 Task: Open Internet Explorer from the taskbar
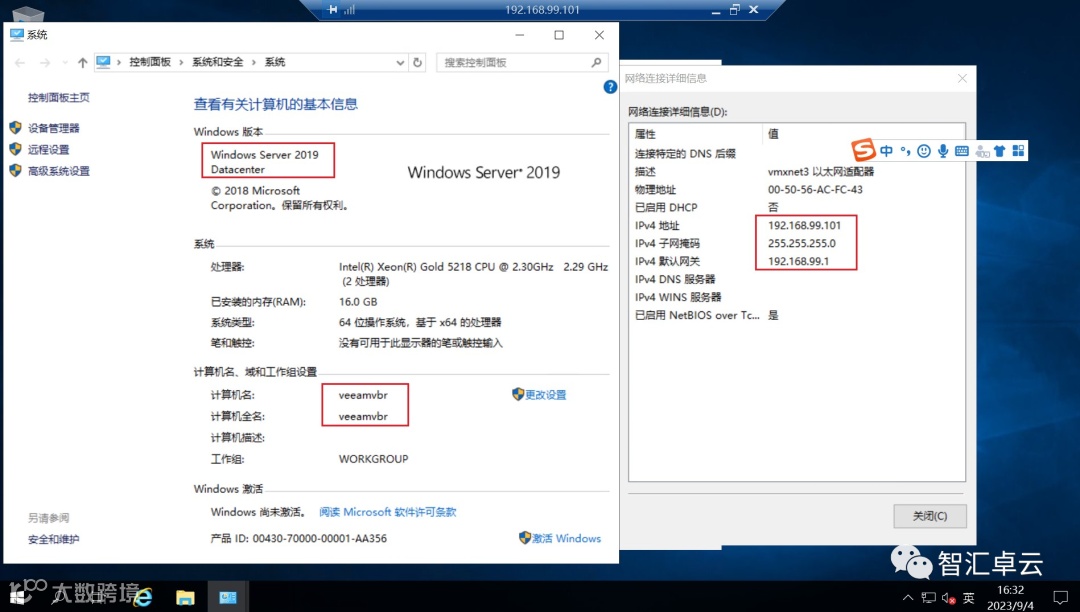pyautogui.click(x=143, y=597)
